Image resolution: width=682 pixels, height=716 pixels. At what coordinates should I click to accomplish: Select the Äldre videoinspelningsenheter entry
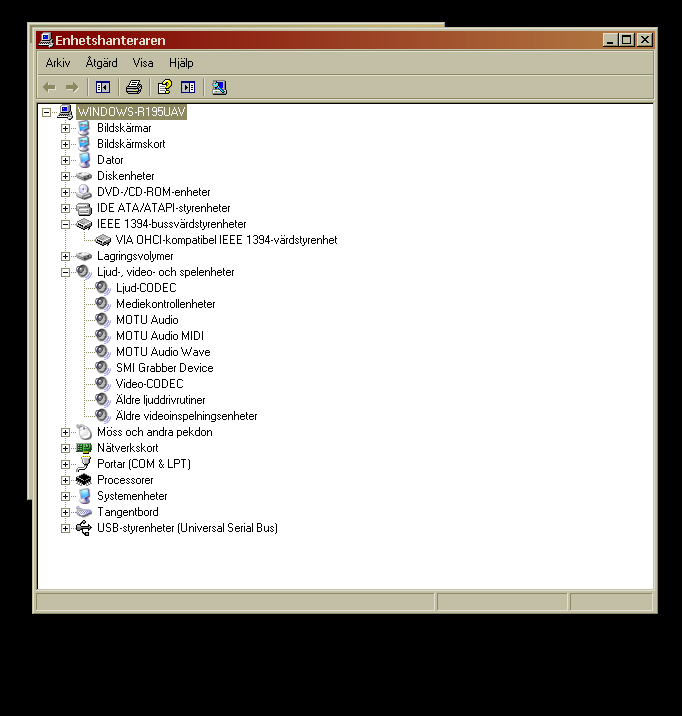click(186, 416)
